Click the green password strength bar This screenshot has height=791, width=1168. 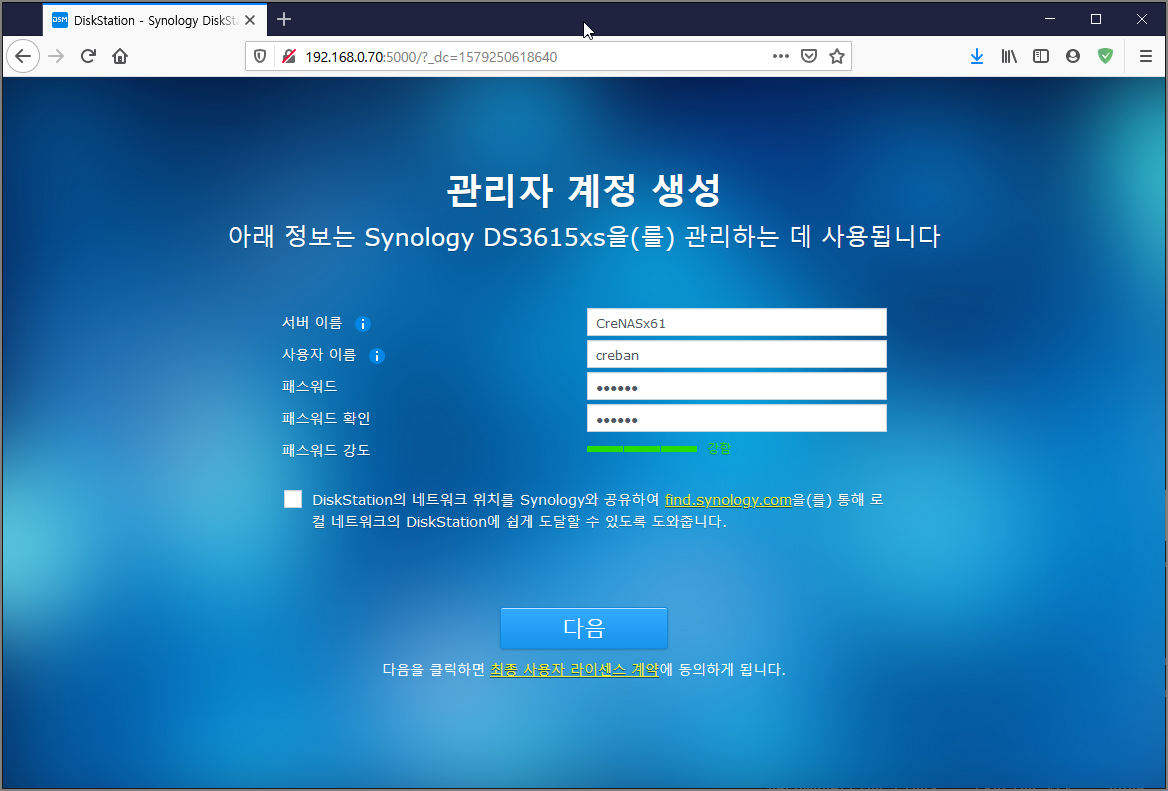point(641,449)
